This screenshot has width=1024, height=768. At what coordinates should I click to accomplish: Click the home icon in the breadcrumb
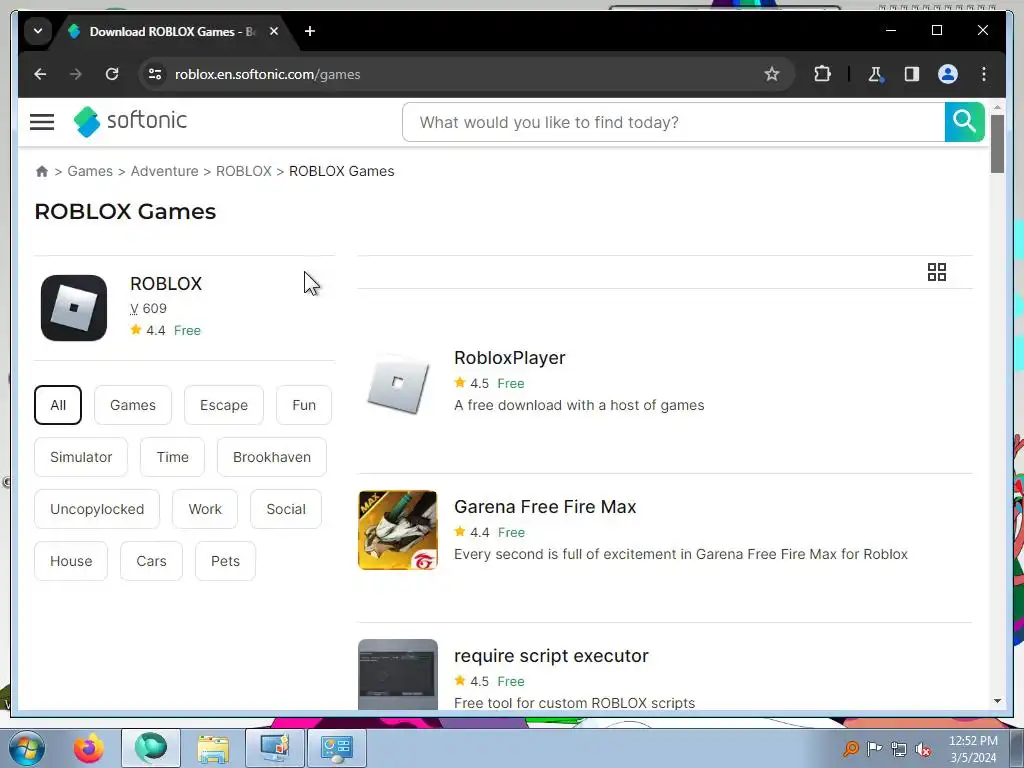click(42, 171)
